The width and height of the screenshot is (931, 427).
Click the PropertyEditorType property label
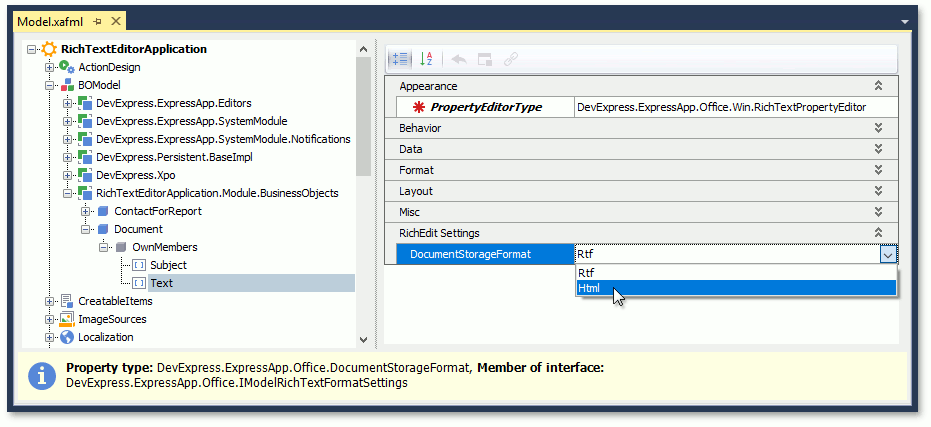pyautogui.click(x=486, y=107)
